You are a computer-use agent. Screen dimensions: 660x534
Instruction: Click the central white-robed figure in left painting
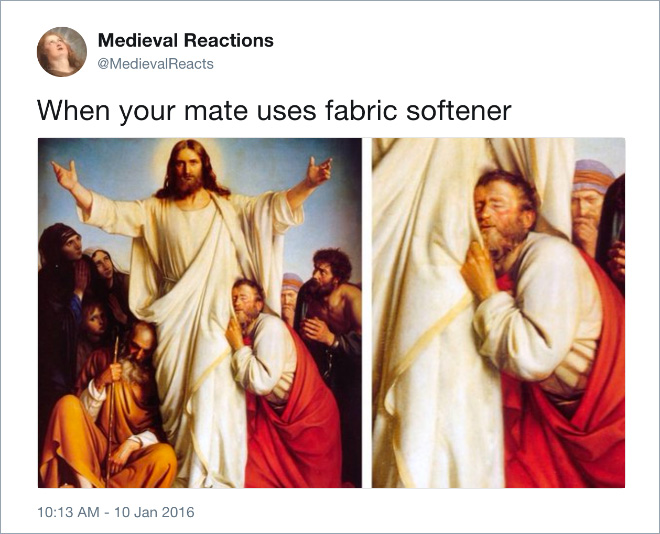click(x=192, y=295)
